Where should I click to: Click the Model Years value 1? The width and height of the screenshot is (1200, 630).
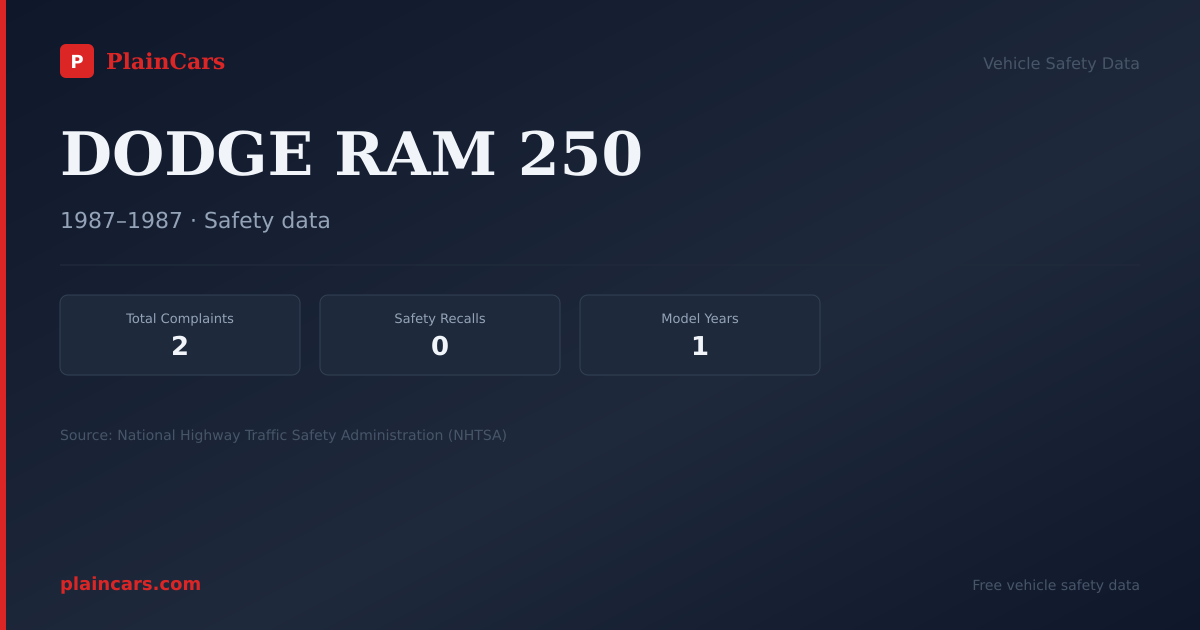(x=700, y=347)
